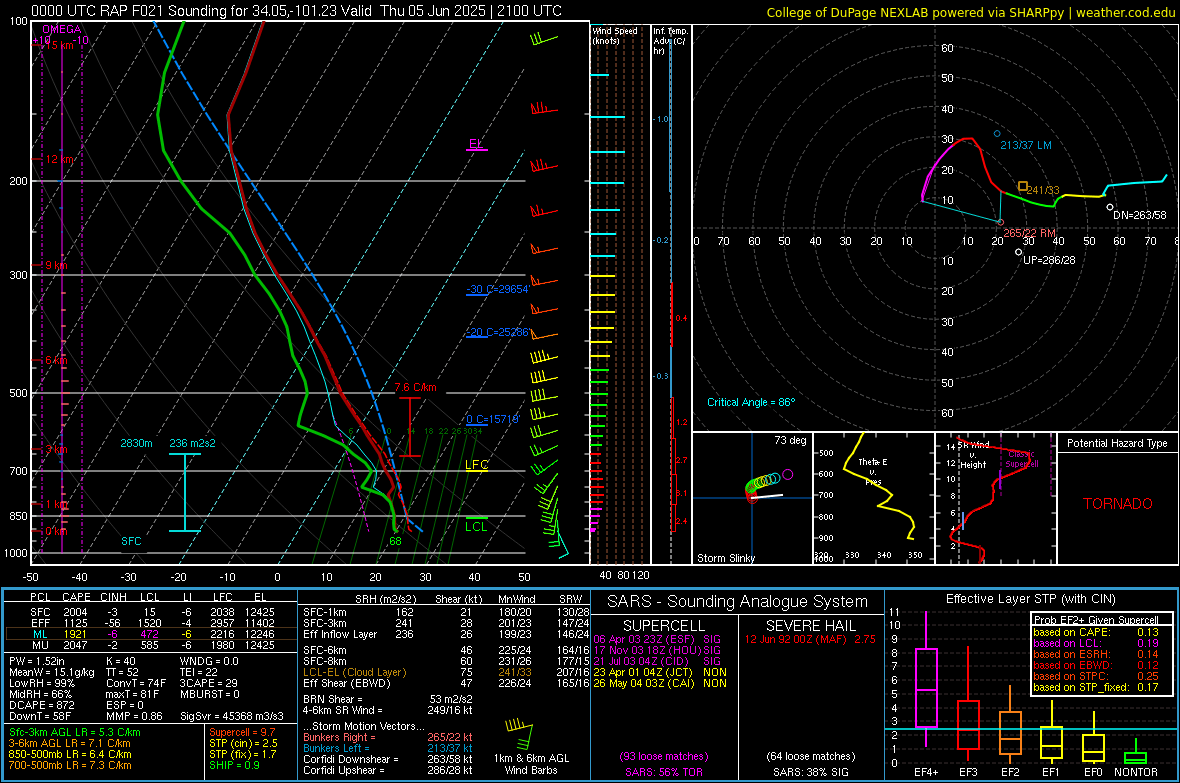Click the Sfc-3km AGL LR = 5.3 C/km entry

click(75, 732)
